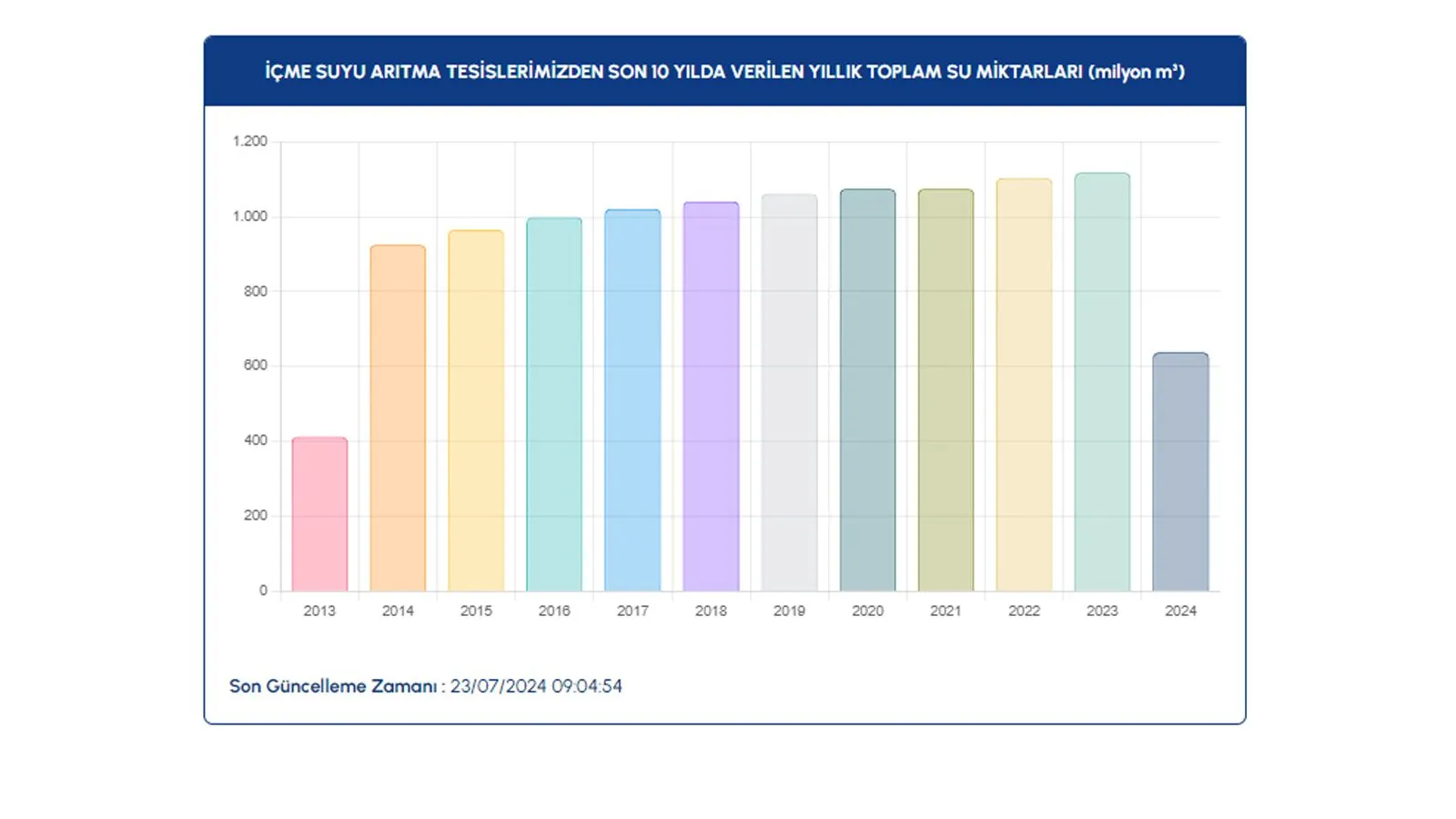
Task: Click the 23/07/2024 09:04:54 timestamp
Action: pyautogui.click(x=536, y=686)
